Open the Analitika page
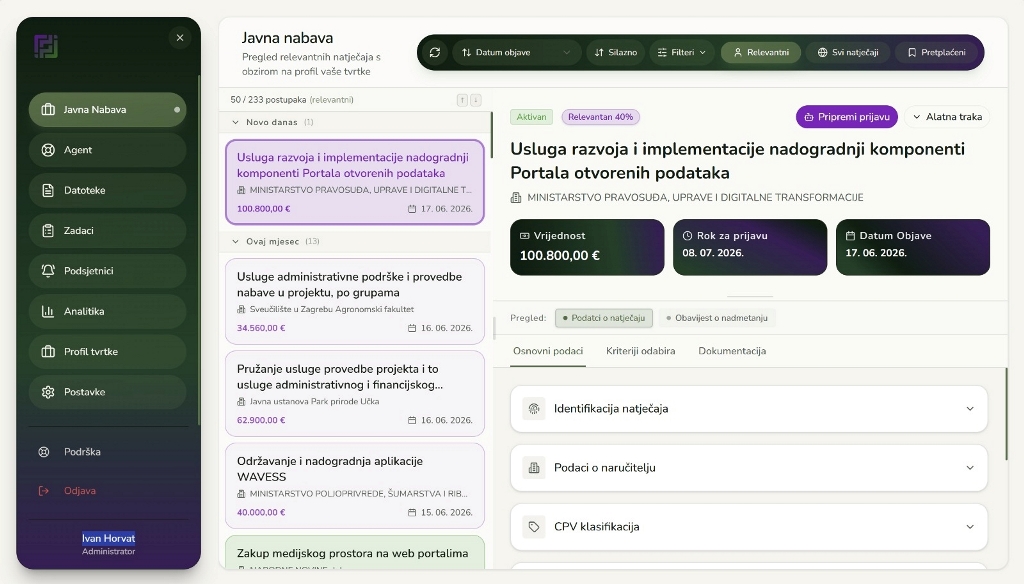 (108, 312)
